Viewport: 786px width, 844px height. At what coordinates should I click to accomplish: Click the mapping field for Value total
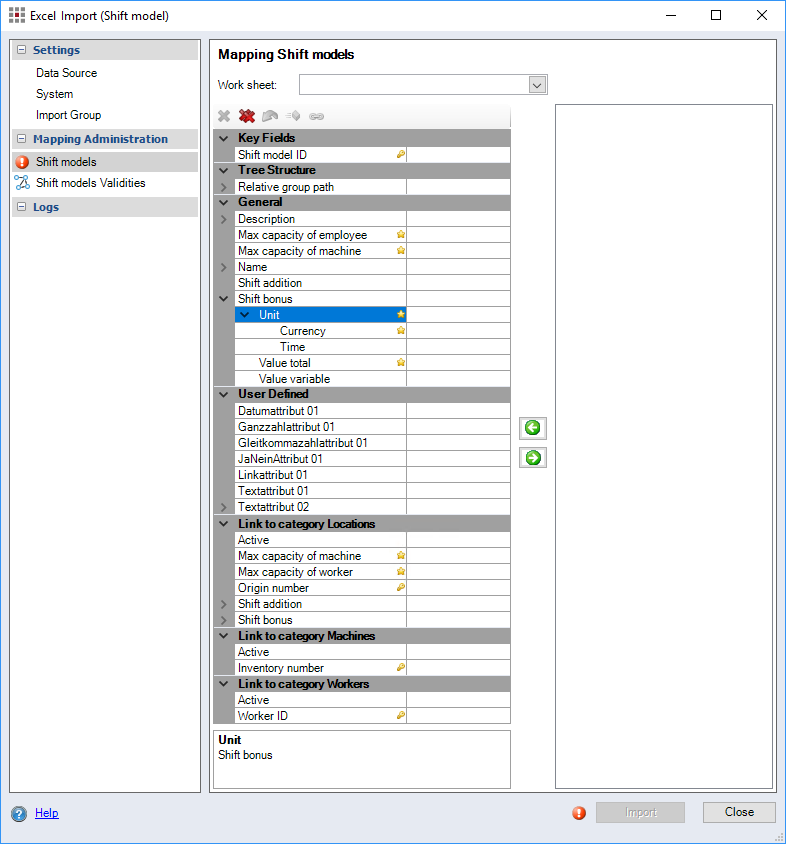pos(457,363)
